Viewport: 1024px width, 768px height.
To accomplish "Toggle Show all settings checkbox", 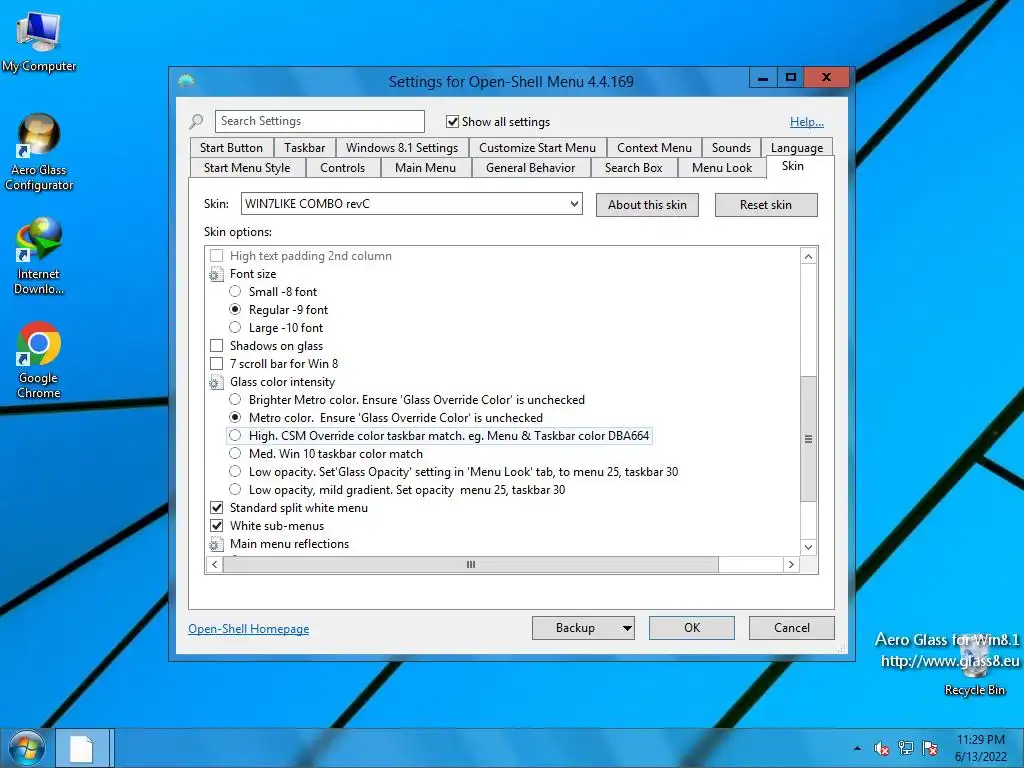I will click(452, 121).
